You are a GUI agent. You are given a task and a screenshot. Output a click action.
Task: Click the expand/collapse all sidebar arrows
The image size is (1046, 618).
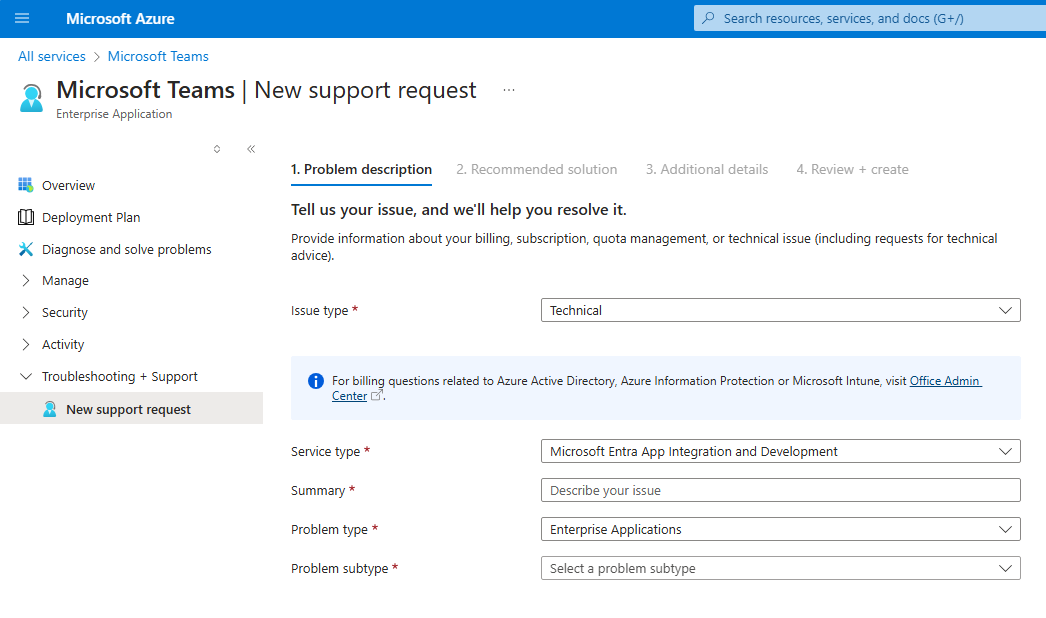coord(217,149)
